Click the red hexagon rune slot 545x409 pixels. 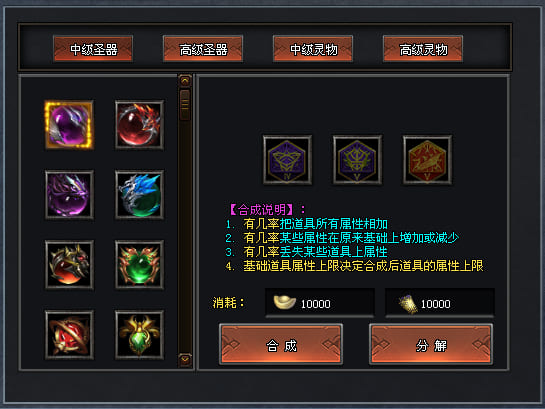coord(427,160)
